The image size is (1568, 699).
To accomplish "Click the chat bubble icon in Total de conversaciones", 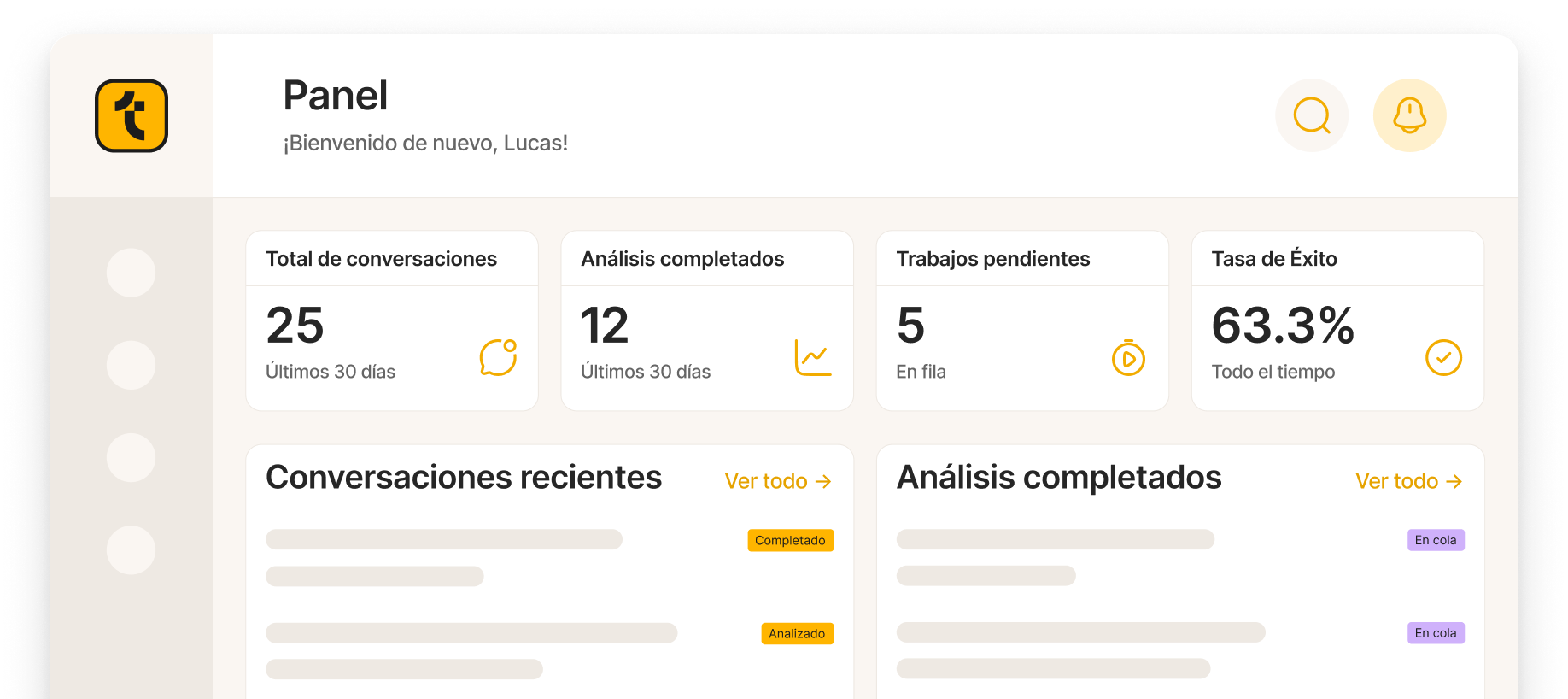I will (499, 357).
